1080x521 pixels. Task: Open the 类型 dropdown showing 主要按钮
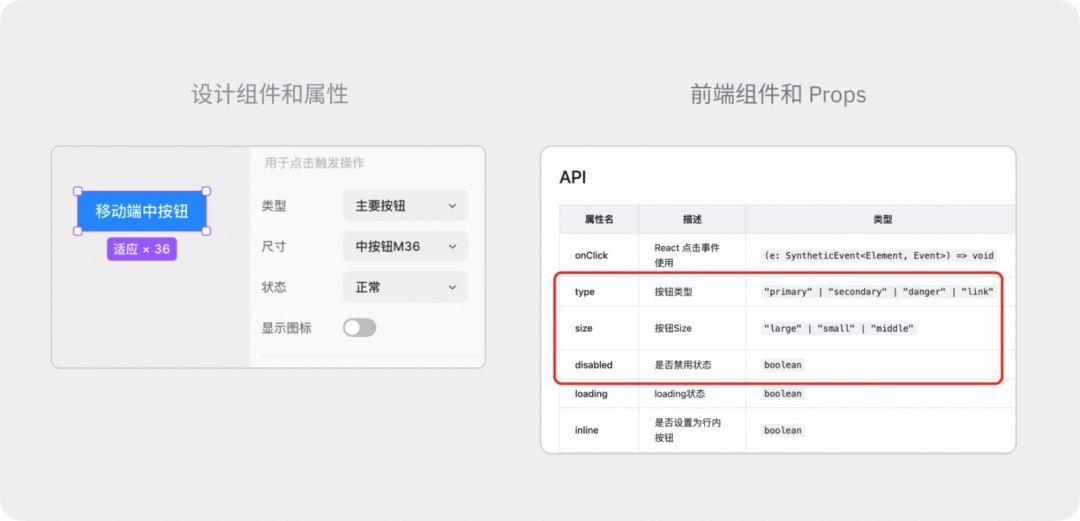[x=405, y=206]
